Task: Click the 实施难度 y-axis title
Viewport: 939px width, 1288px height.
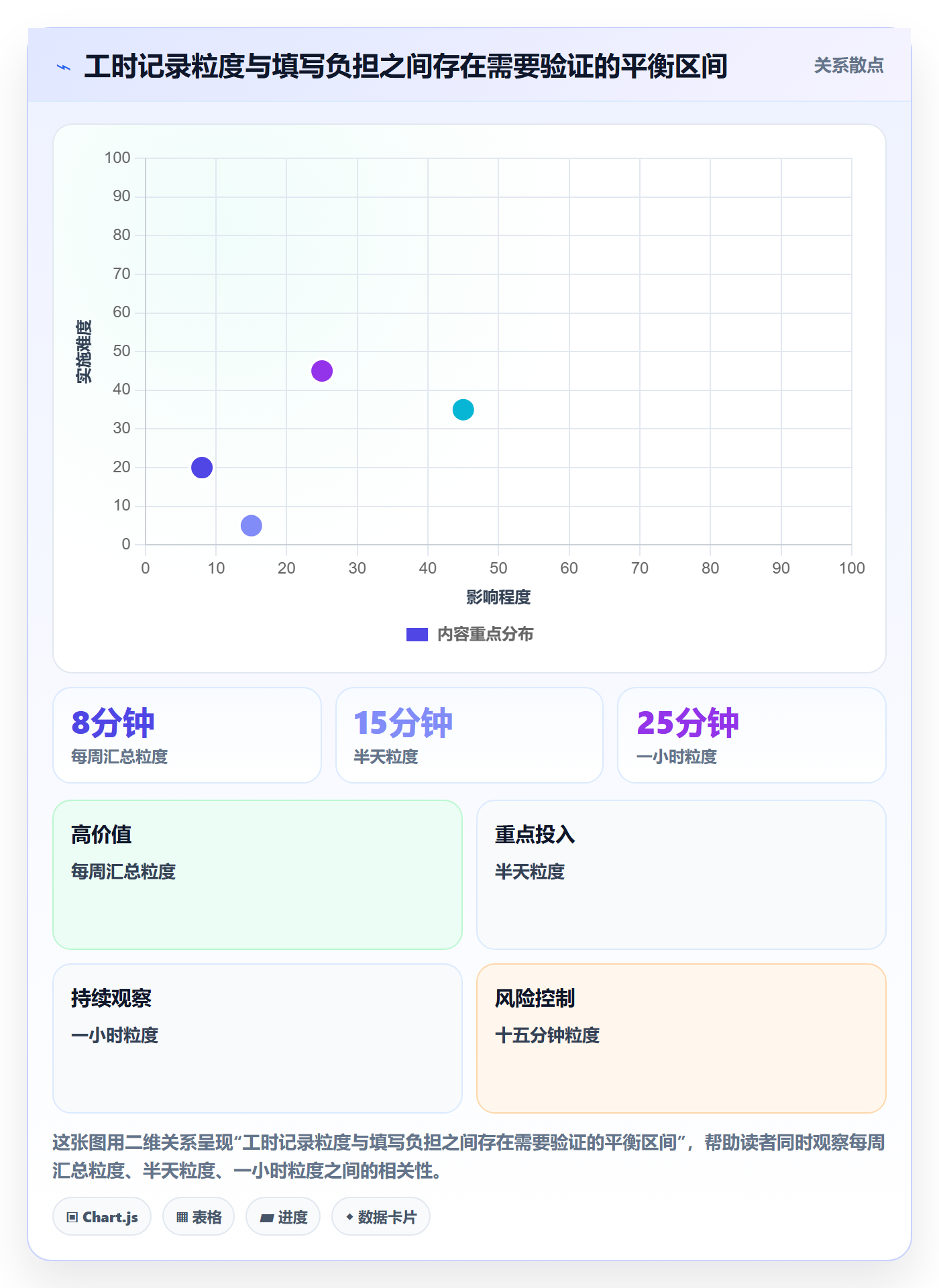Action: click(x=84, y=352)
